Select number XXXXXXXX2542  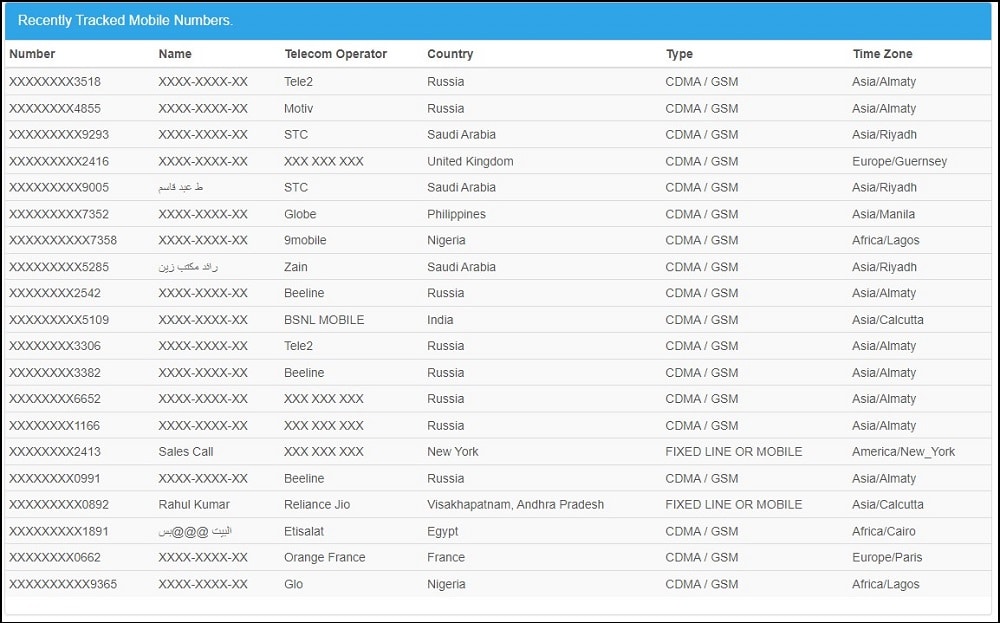click(55, 293)
